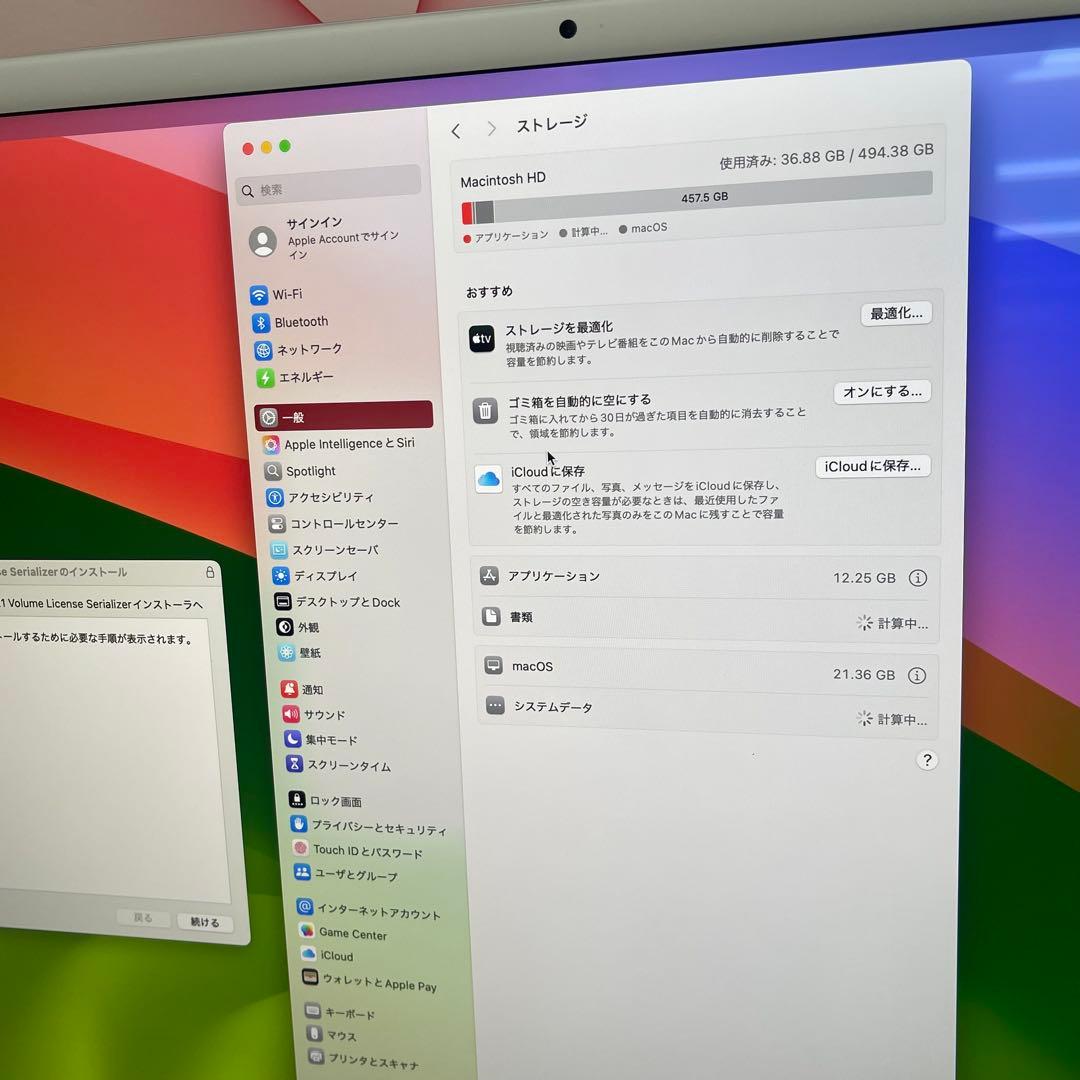Open コントロールセンター icon

coord(277,523)
